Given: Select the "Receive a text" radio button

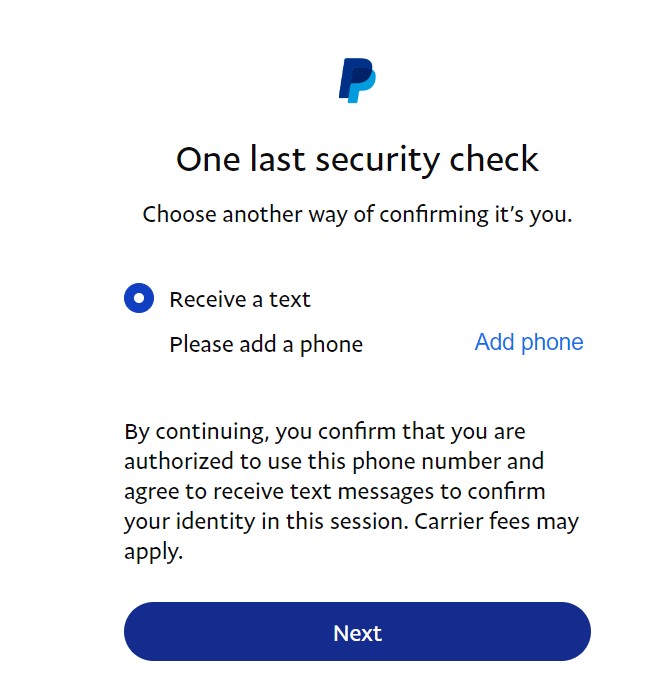Looking at the screenshot, I should click(x=139, y=298).
